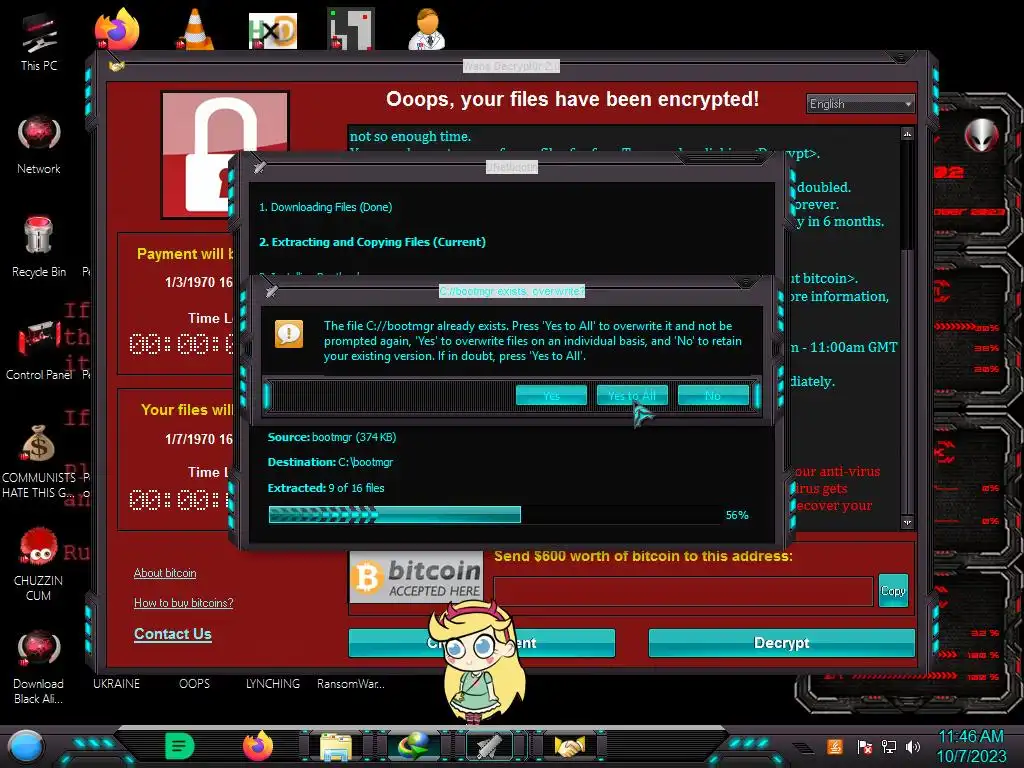Click '1. Downloading Files (Done)' step text
Screen dimensions: 1024x768
pos(325,207)
